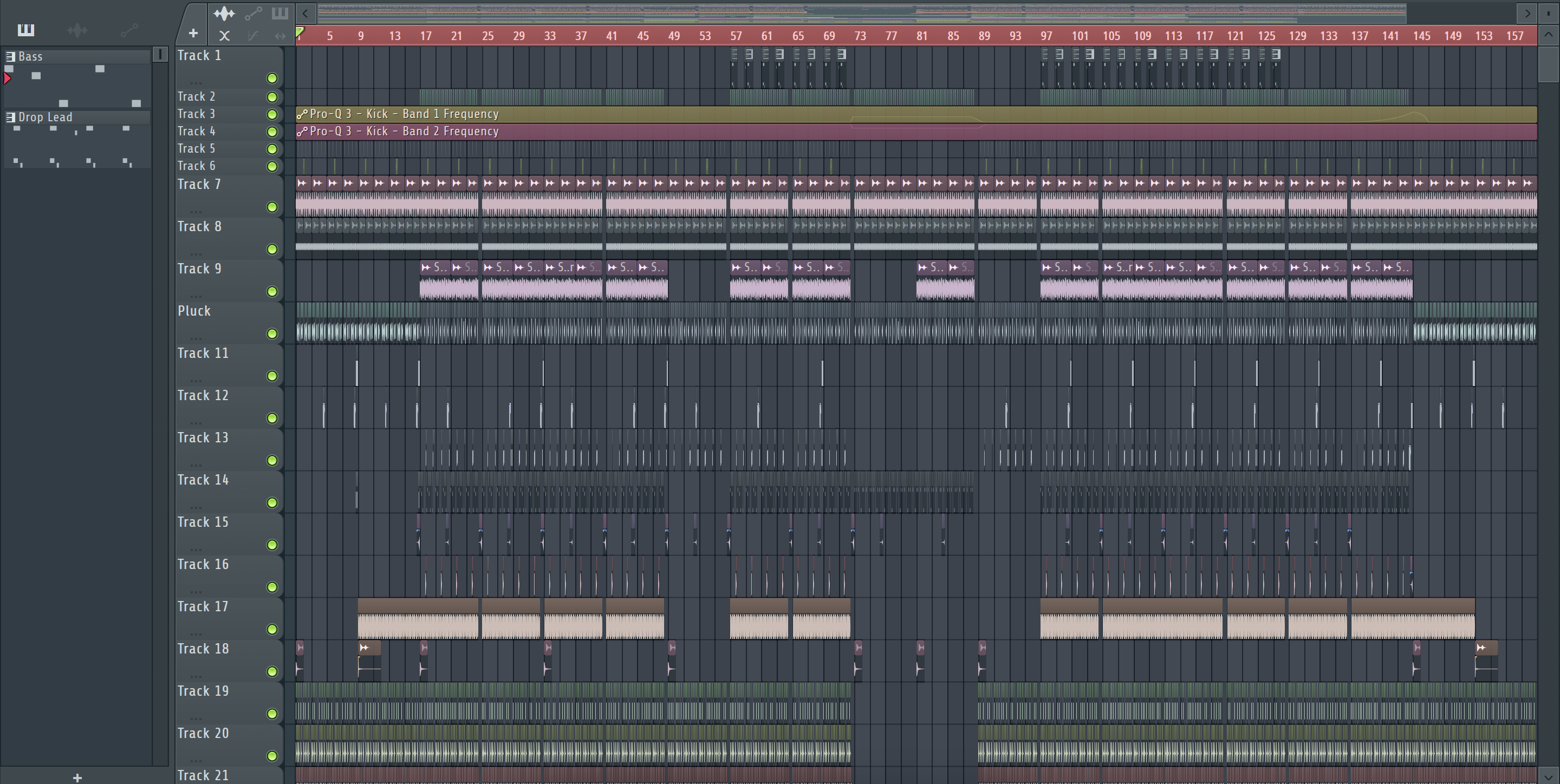Open clip menu of Track 9's clip at bar 97
Viewport: 1560px width, 784px height.
pyautogui.click(x=1046, y=267)
